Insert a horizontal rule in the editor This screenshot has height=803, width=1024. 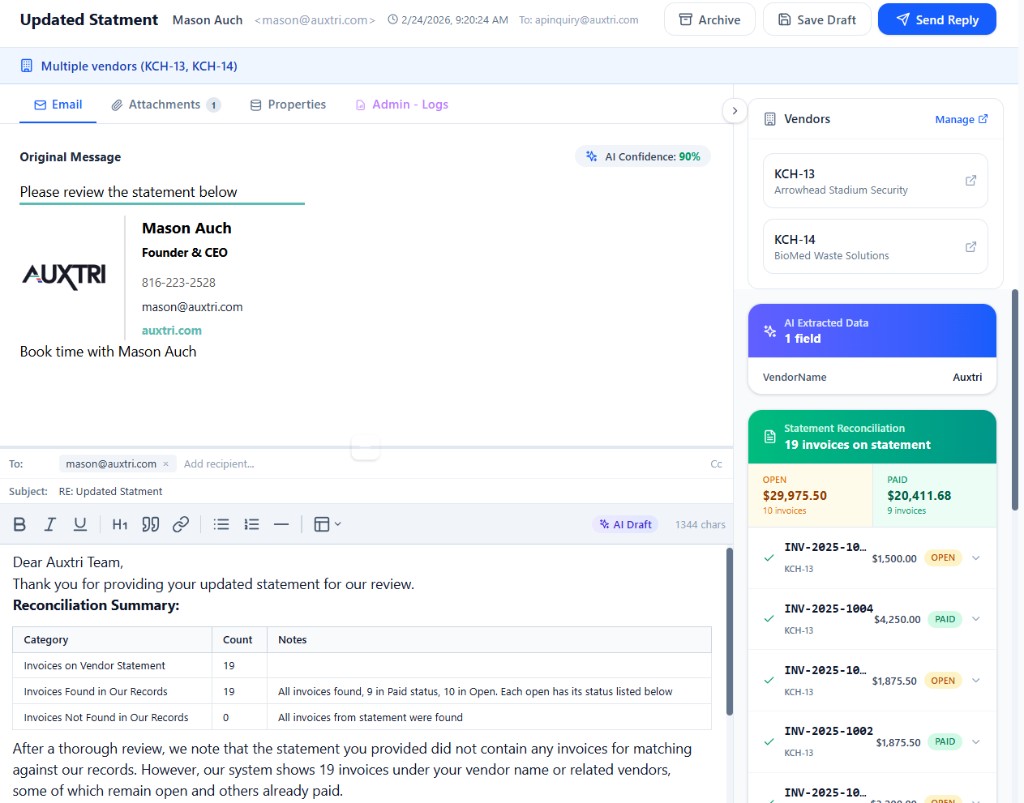click(x=282, y=523)
